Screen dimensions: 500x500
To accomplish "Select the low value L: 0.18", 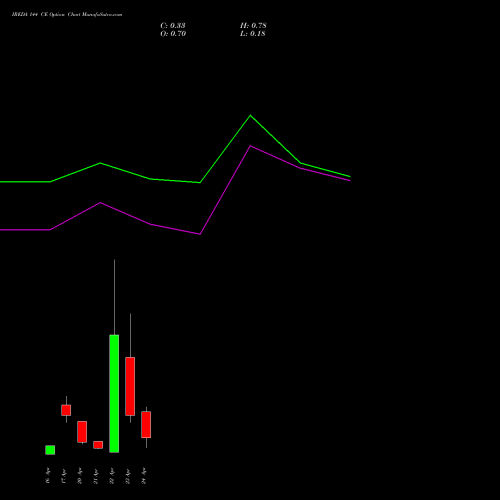I will pos(253,34).
